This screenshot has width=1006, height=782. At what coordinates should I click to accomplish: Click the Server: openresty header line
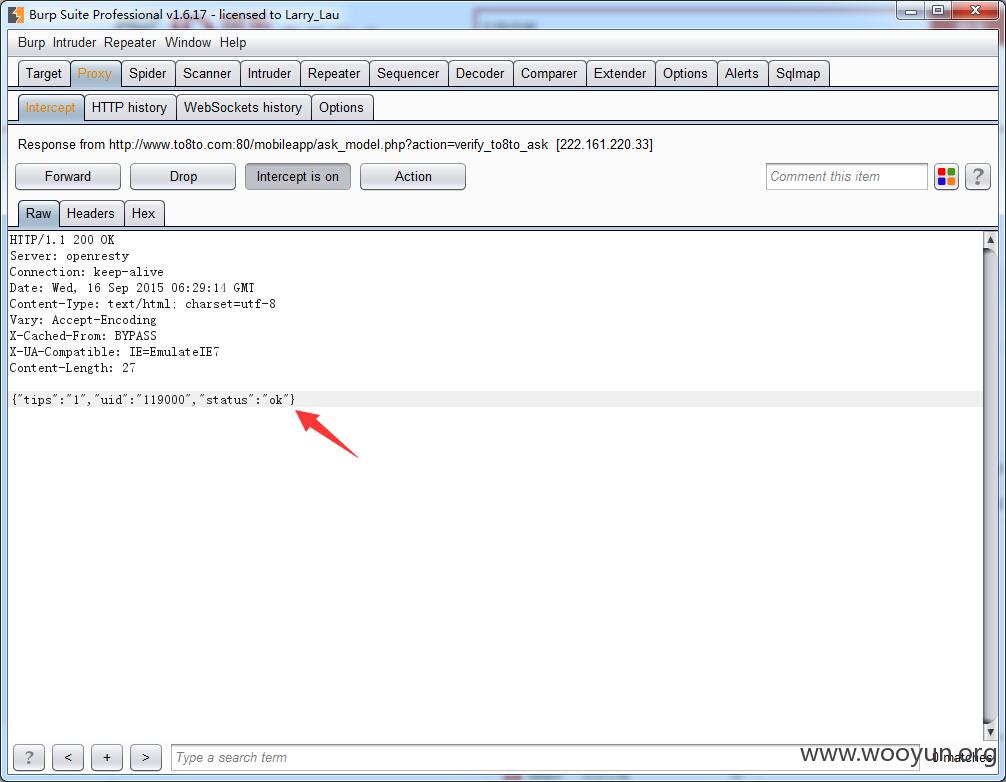tap(69, 256)
